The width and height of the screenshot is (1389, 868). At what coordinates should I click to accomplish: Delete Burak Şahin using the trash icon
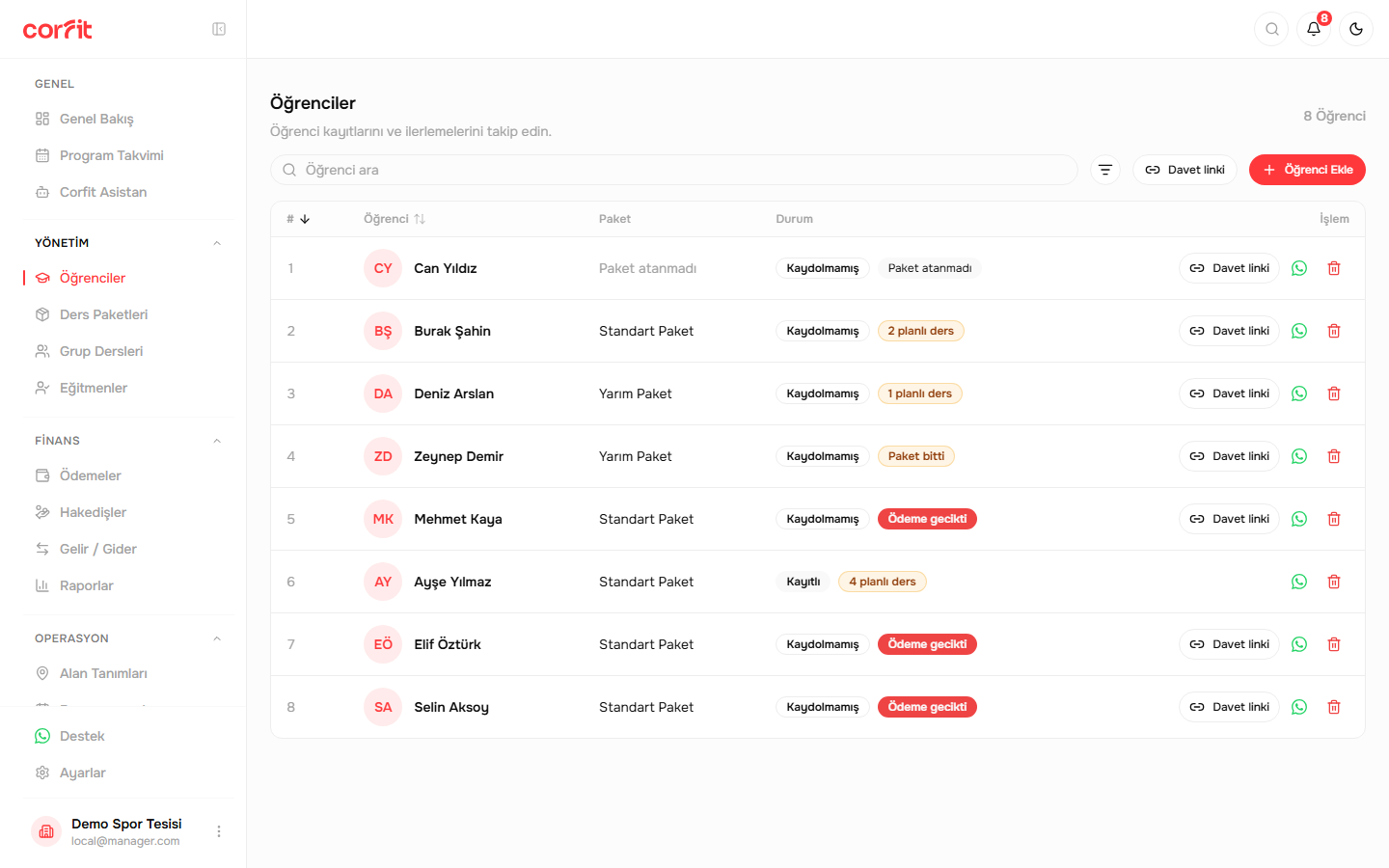[x=1334, y=331]
